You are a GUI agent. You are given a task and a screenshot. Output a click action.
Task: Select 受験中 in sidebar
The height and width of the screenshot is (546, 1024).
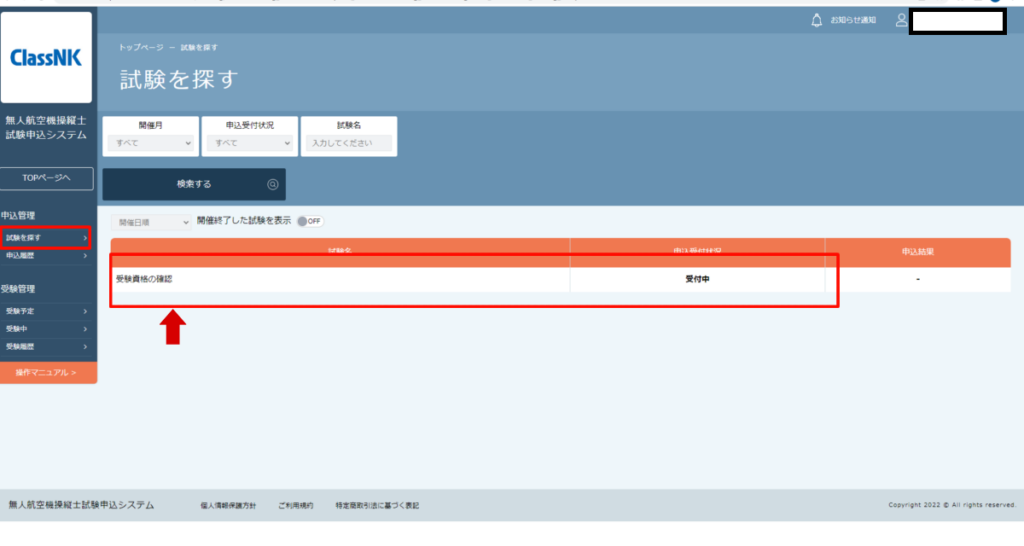(45, 329)
